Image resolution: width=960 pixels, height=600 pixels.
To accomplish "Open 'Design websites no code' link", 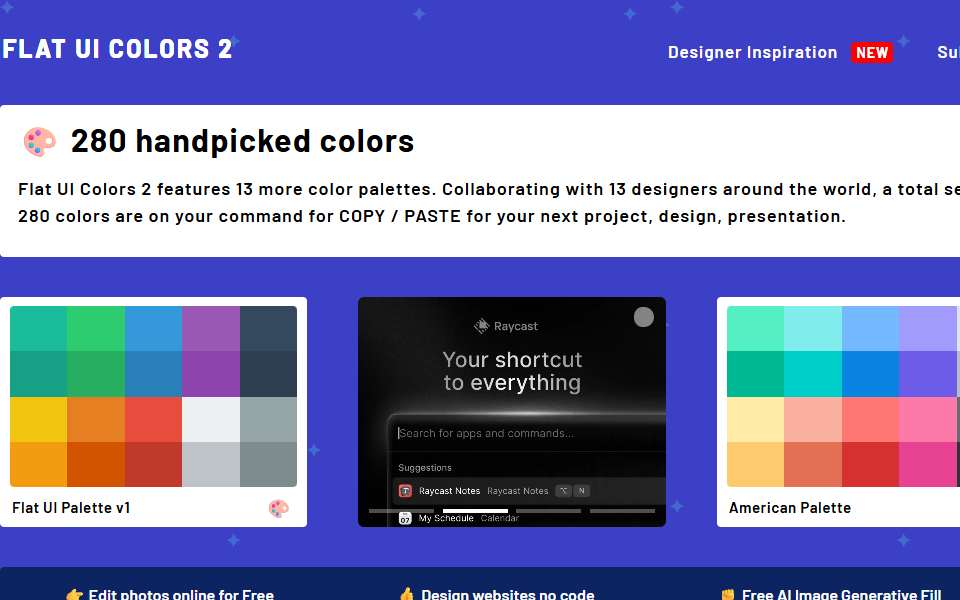I will tap(508, 594).
